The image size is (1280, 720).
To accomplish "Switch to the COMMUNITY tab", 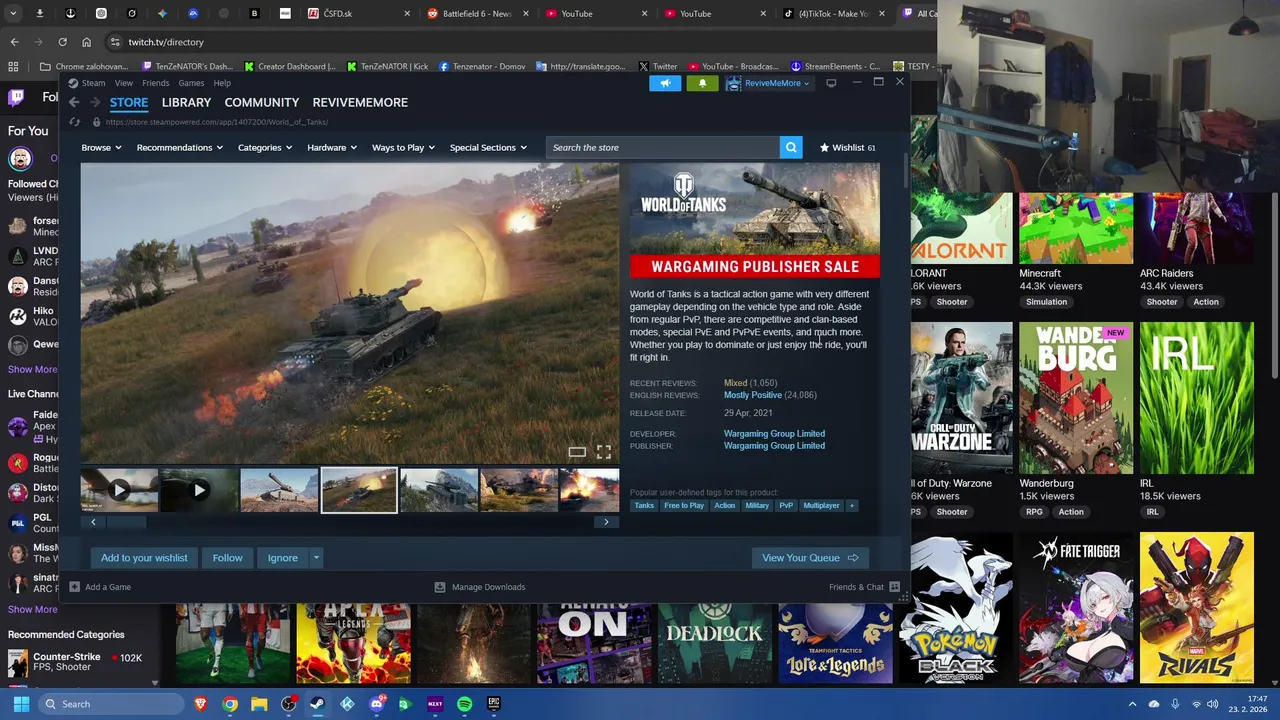I will 262,102.
